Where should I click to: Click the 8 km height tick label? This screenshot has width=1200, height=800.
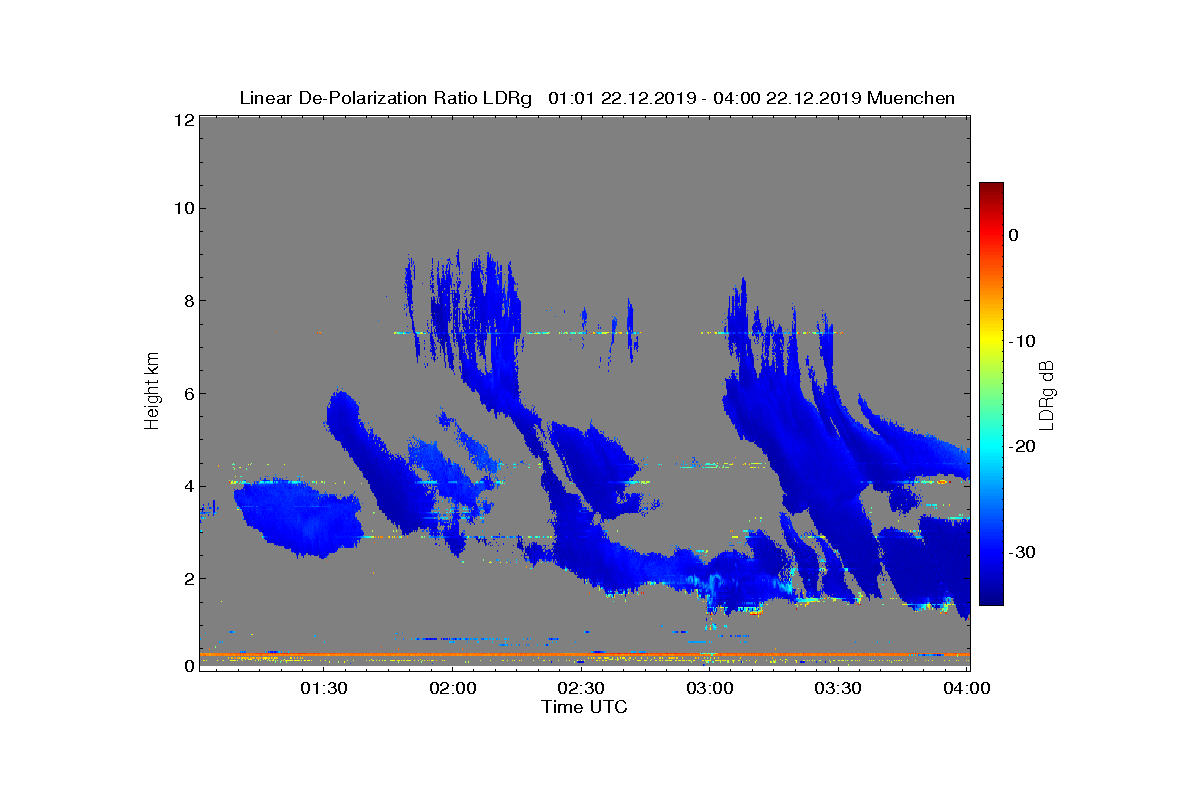(187, 301)
